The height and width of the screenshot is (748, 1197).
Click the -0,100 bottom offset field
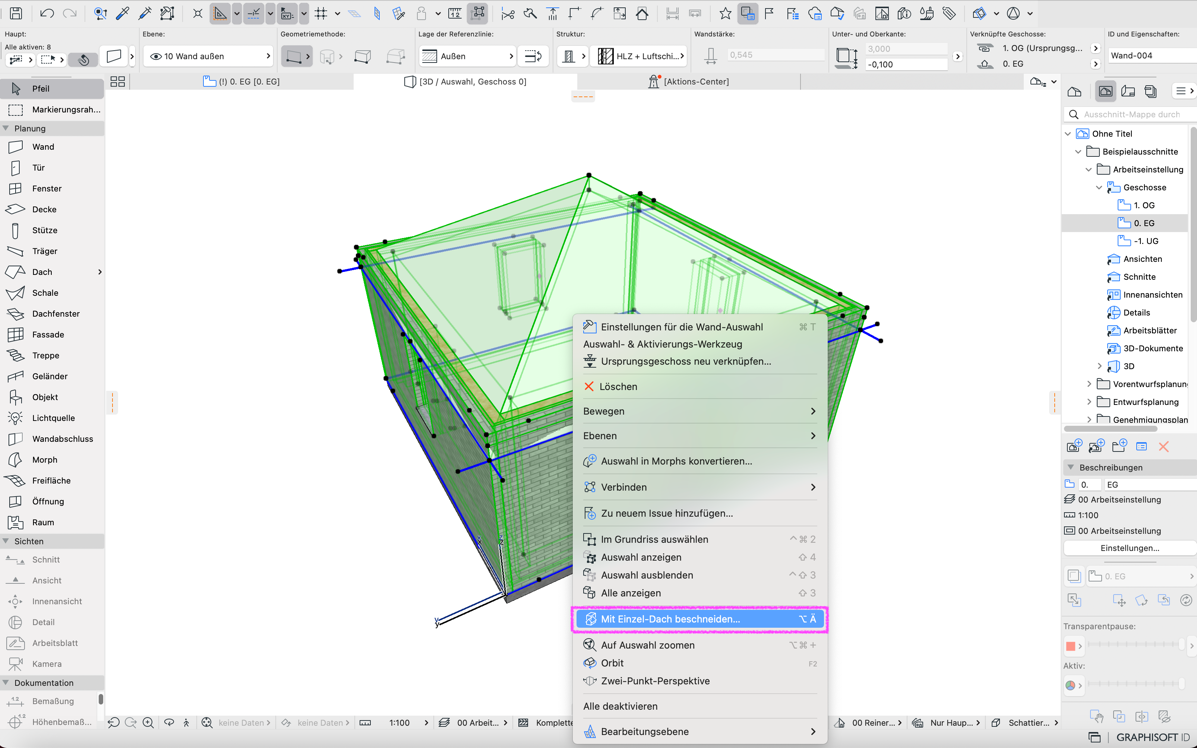(905, 64)
